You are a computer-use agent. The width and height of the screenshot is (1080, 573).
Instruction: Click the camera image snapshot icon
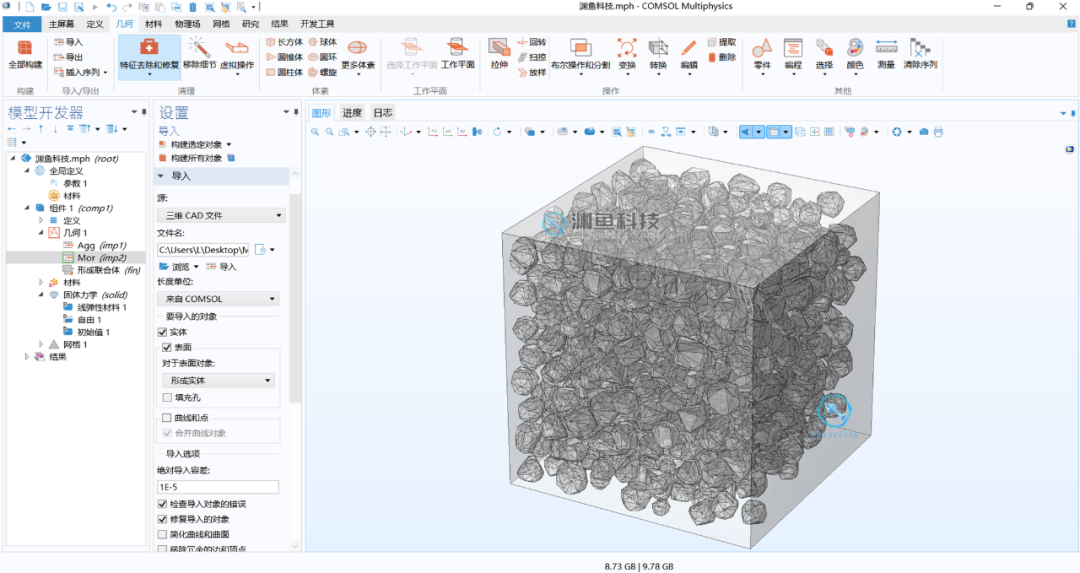[924, 132]
